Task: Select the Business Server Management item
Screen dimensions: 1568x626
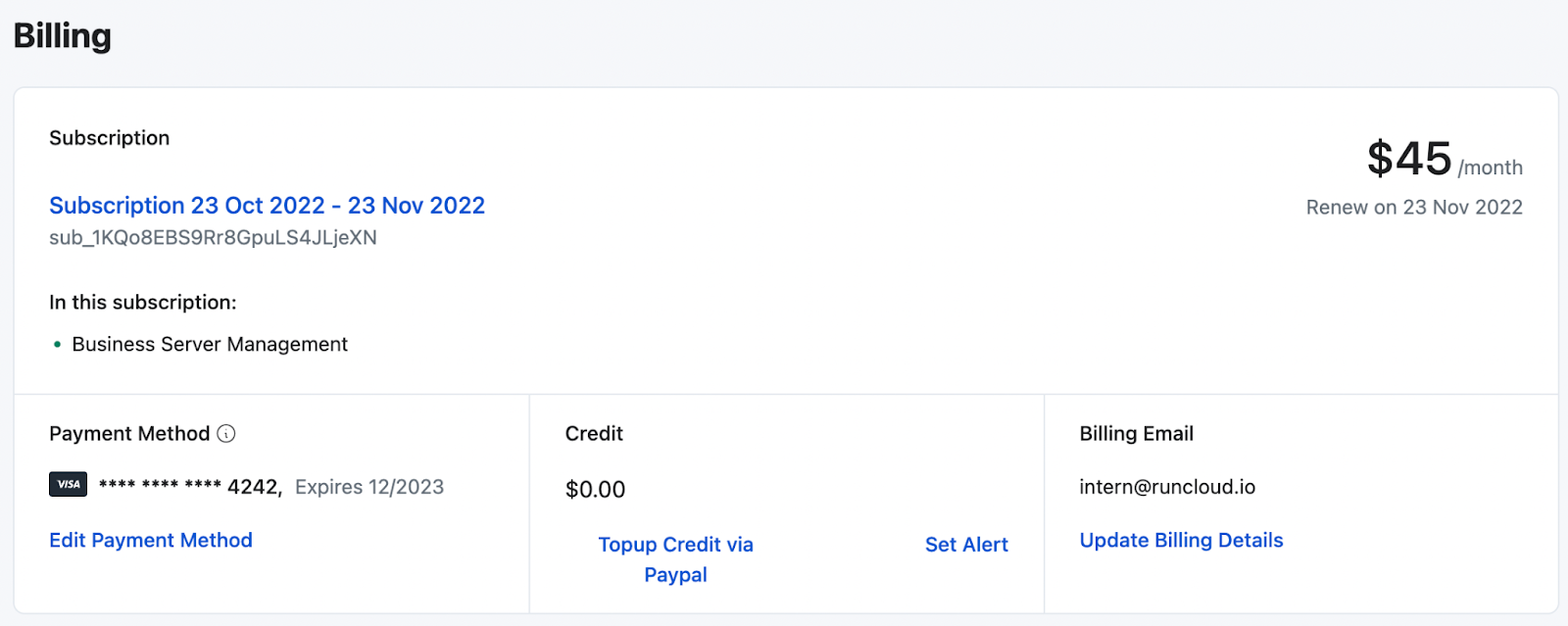Action: coord(210,345)
